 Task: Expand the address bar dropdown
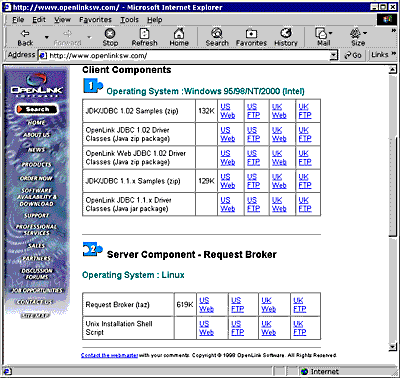click(x=334, y=55)
